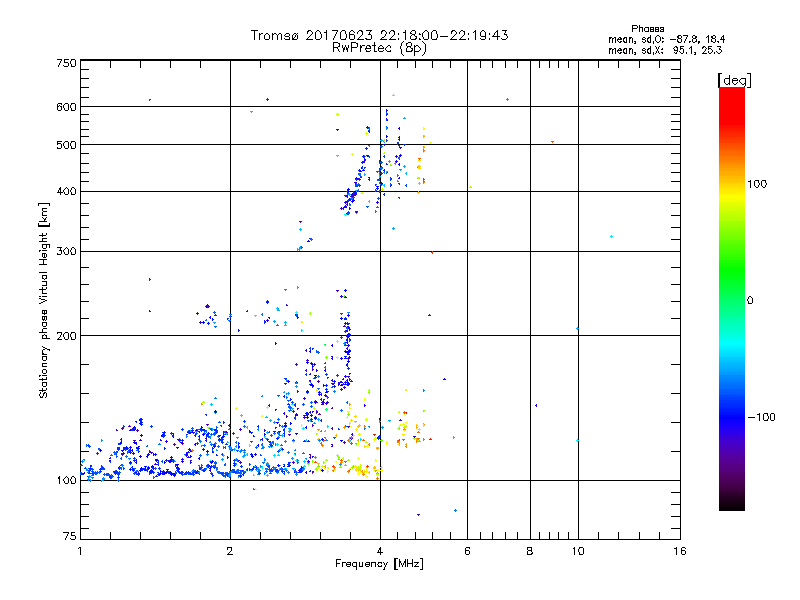Screen dimensions: 800x600
Task: Click the '[deg]' colorbar unit label
Action: point(734,80)
